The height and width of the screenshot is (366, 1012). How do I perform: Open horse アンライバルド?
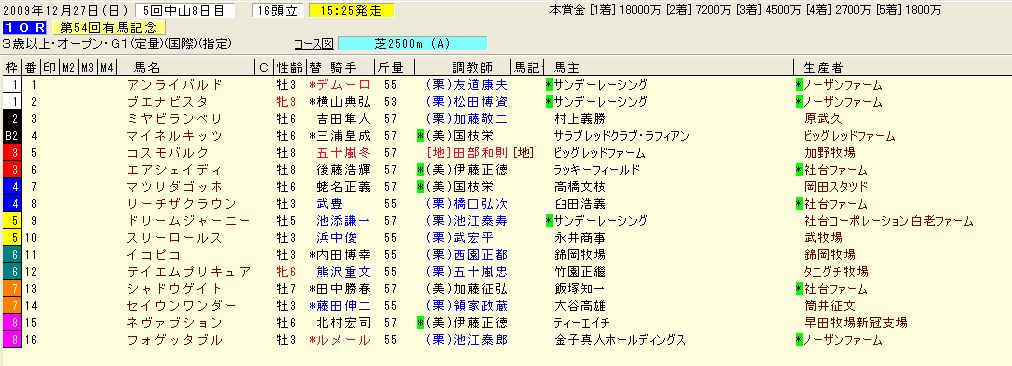[174, 85]
